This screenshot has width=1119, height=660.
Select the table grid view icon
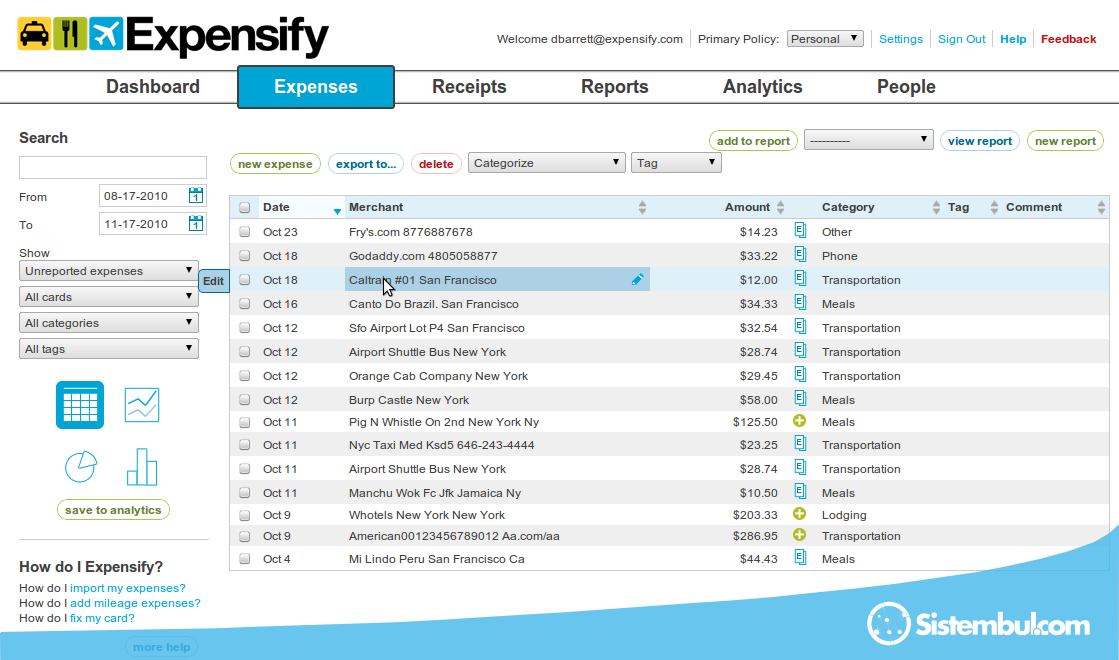(x=80, y=405)
